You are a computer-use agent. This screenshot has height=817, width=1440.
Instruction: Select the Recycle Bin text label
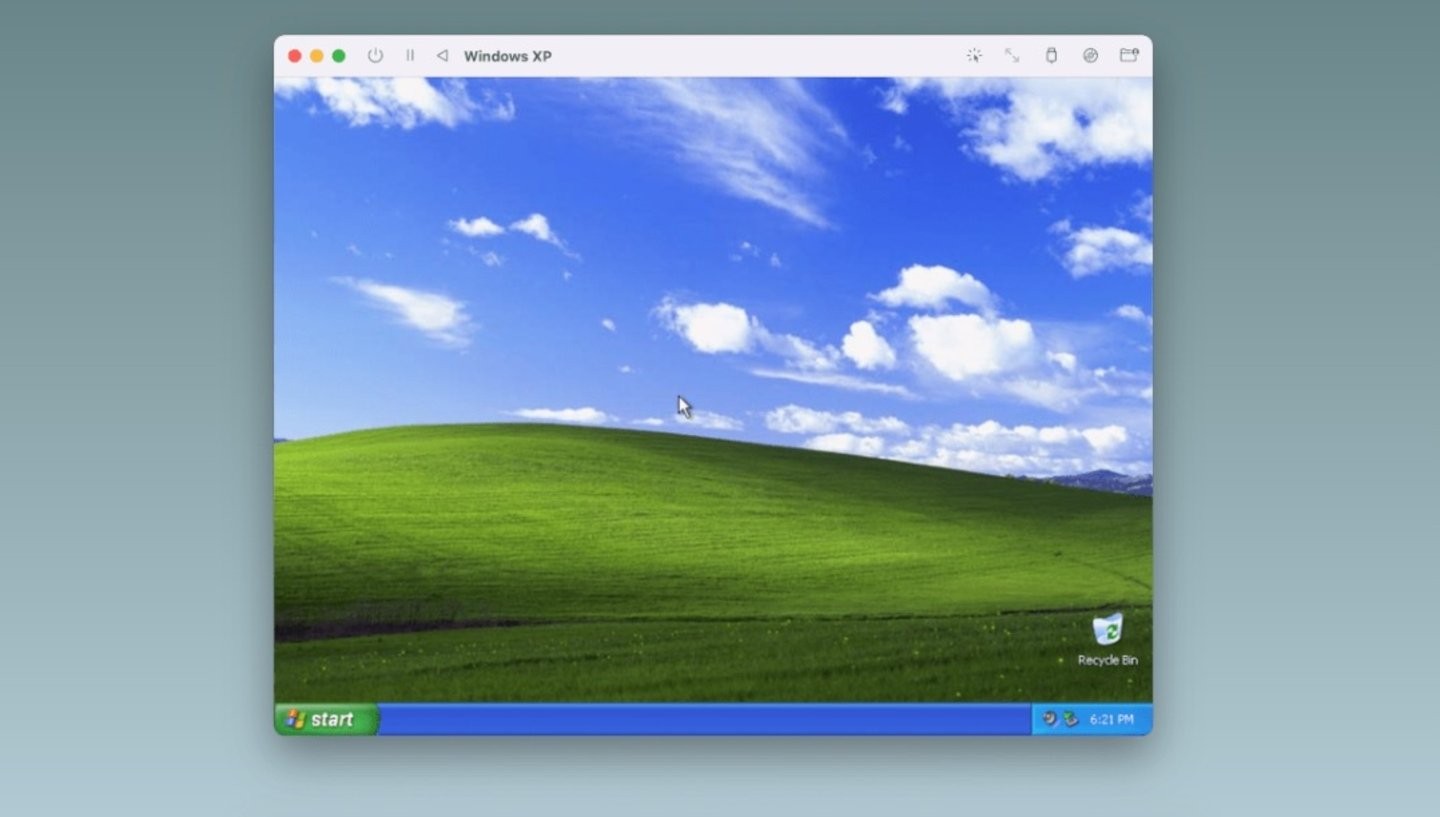click(x=1107, y=660)
